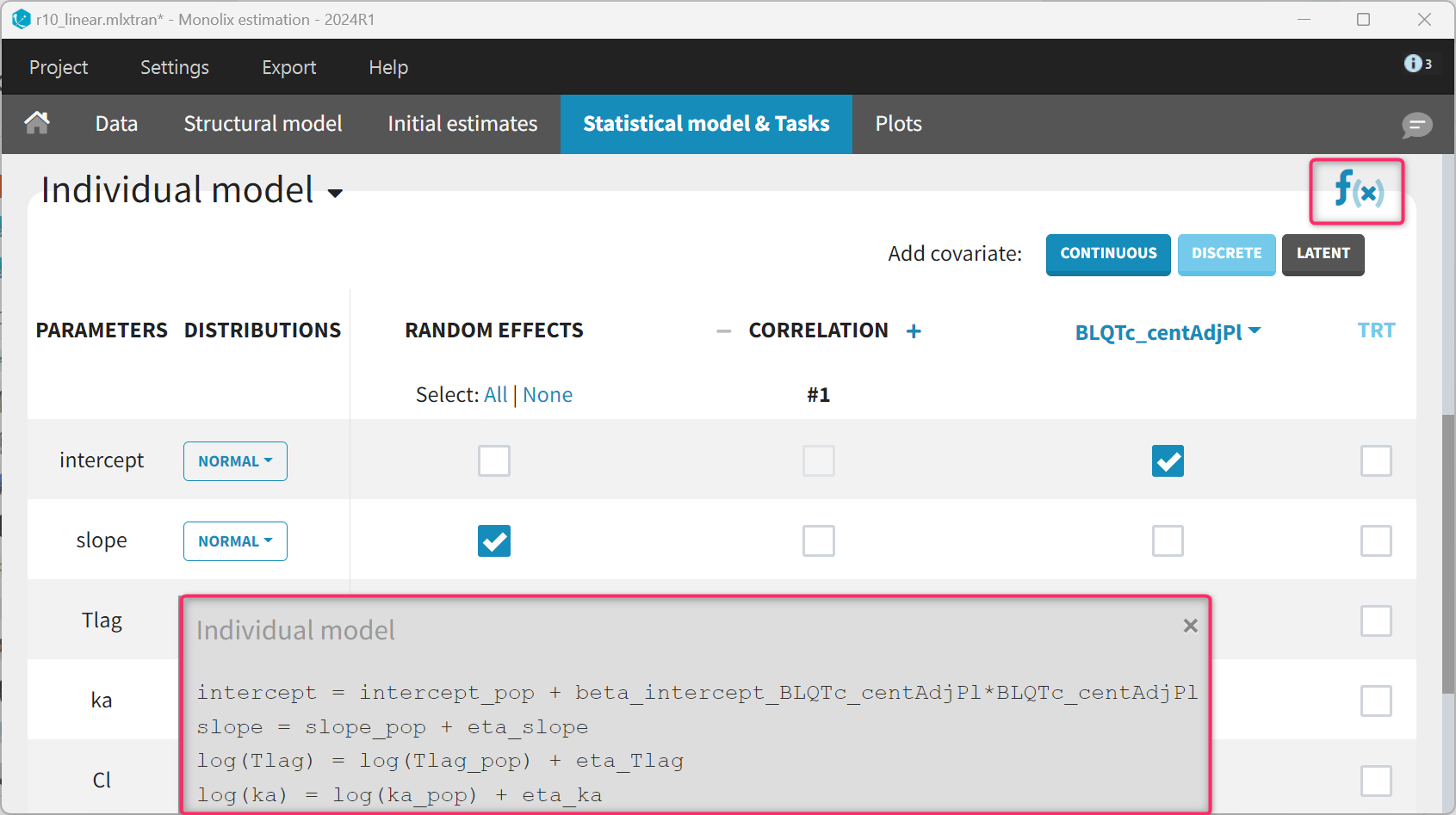Uncheck BLQTc_centAdjPl covariate on intercept

1168,460
